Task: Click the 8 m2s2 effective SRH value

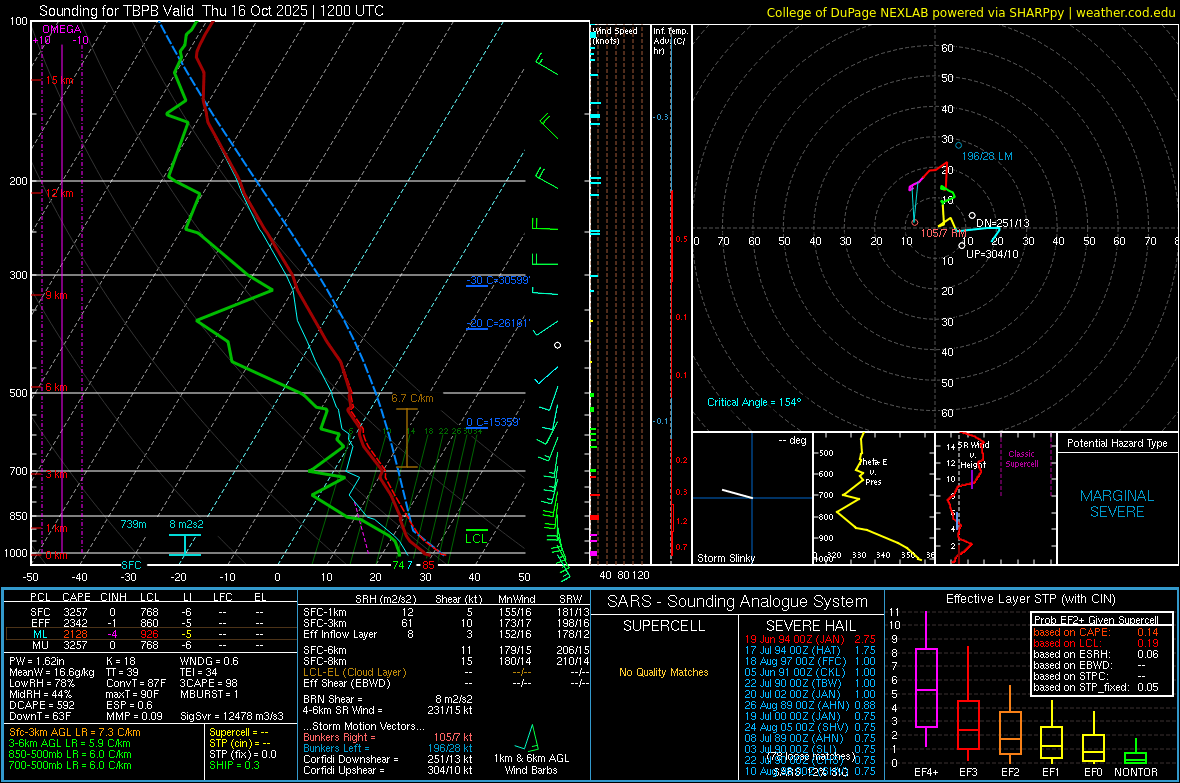Action: pos(186,524)
